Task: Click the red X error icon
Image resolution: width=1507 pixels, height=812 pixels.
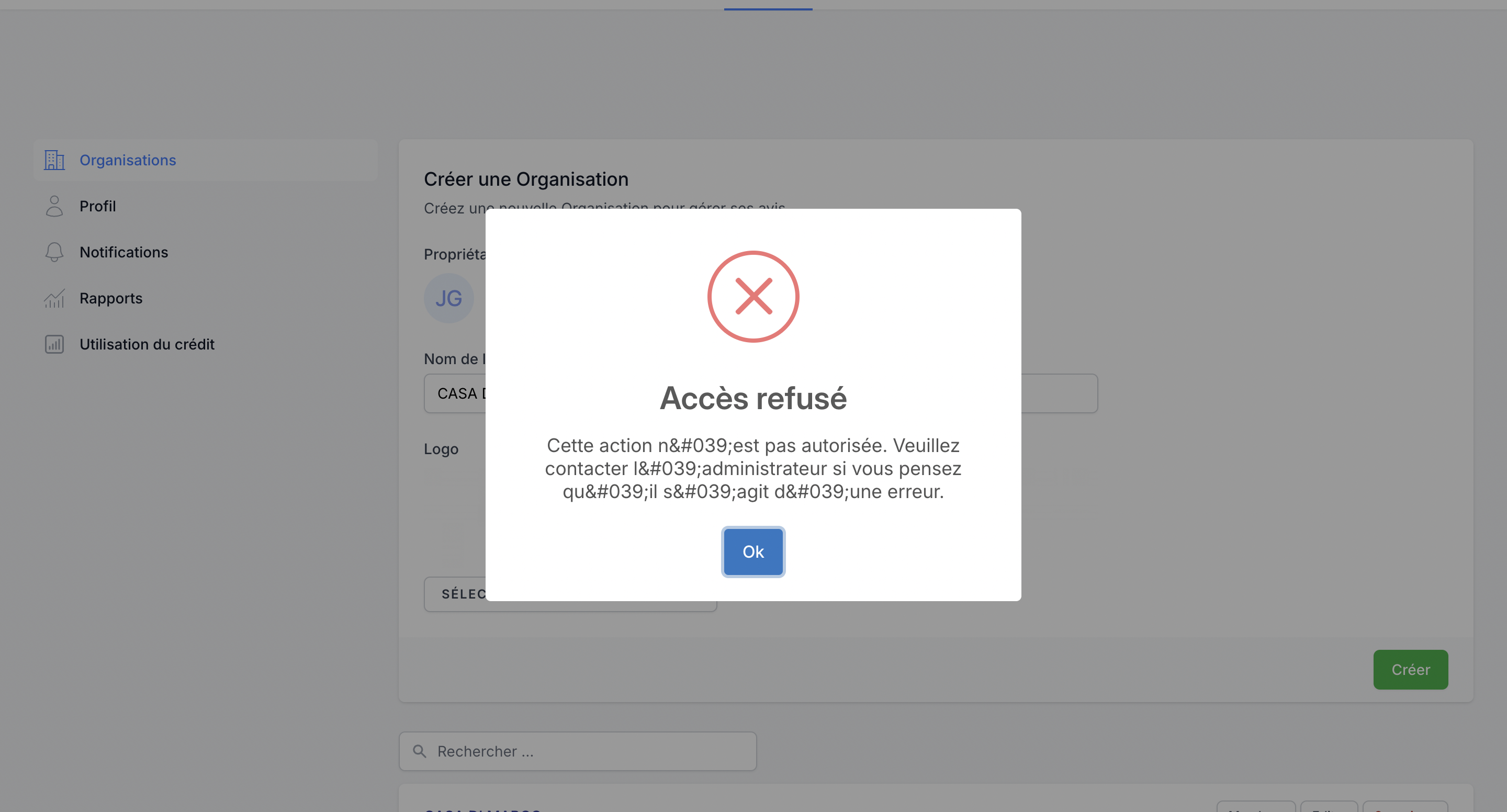Action: pyautogui.click(x=753, y=297)
